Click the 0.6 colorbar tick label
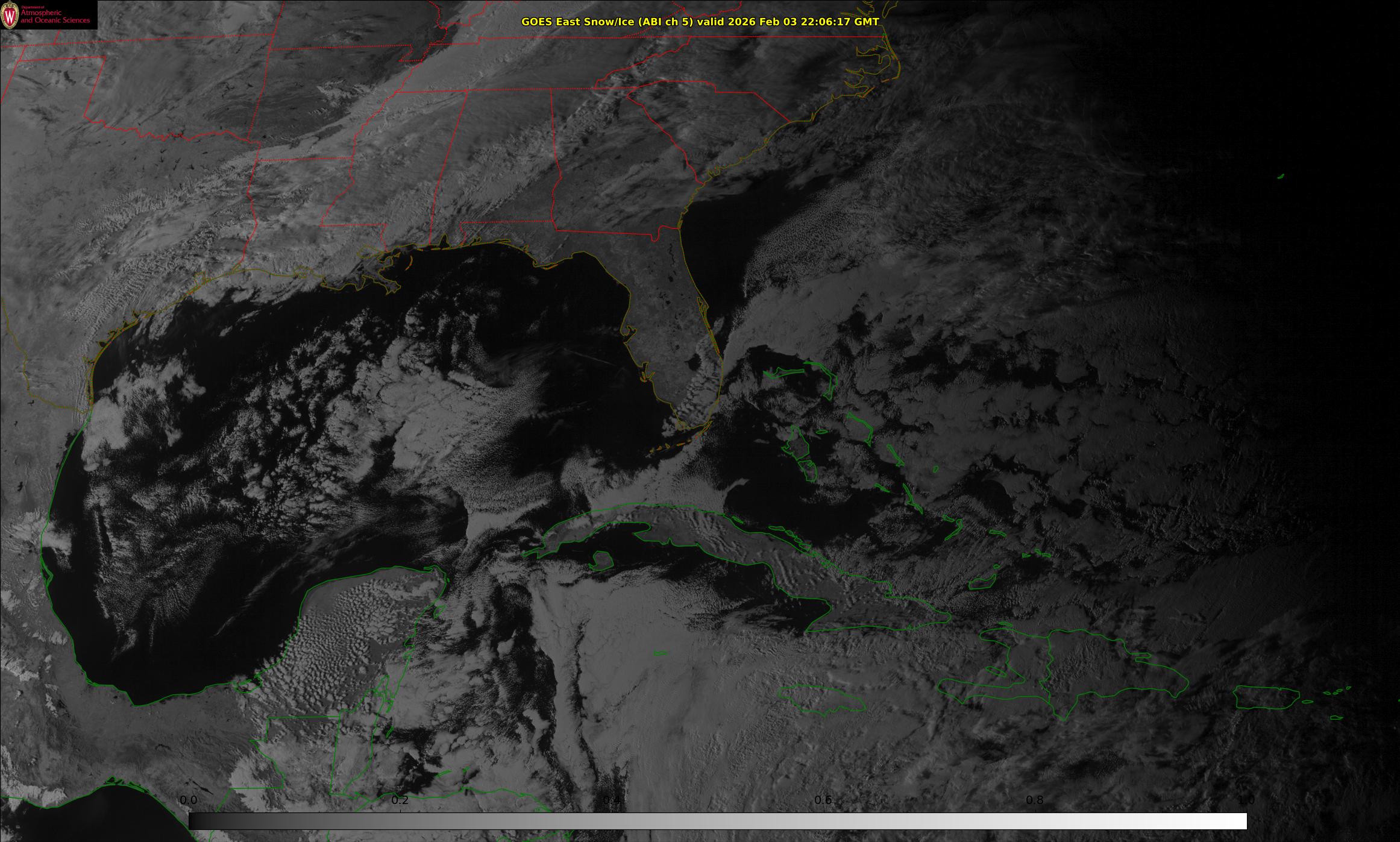 click(823, 800)
